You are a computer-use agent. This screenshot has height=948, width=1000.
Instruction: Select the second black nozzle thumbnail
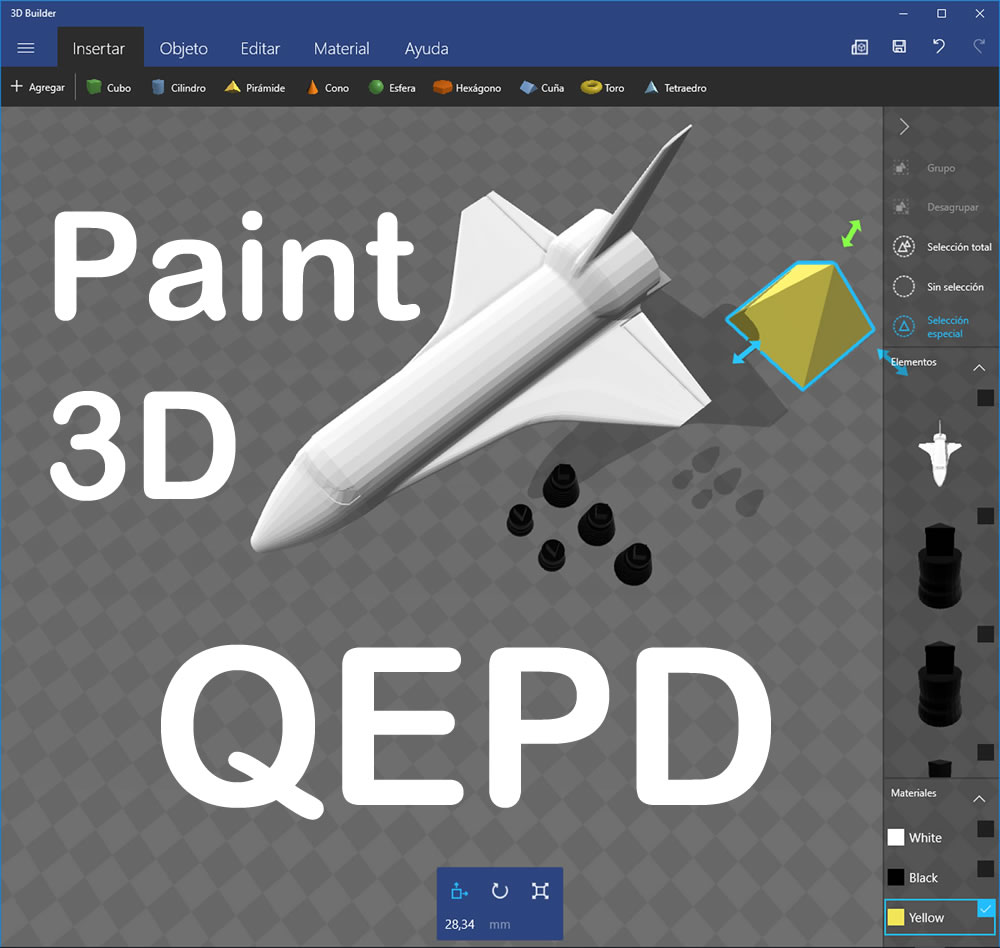(939, 685)
